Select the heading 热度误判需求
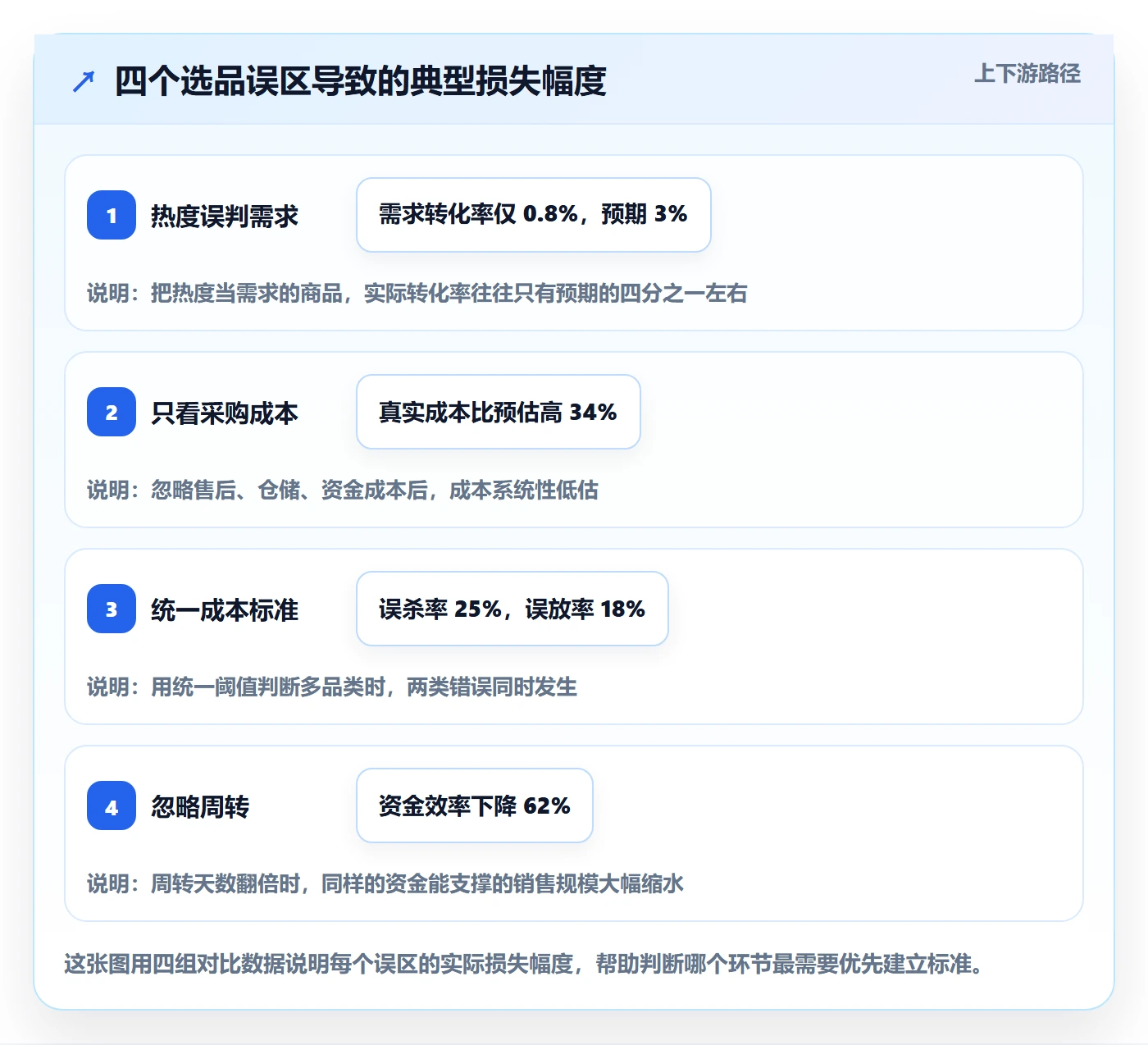The image size is (1148, 1045). 225,216
